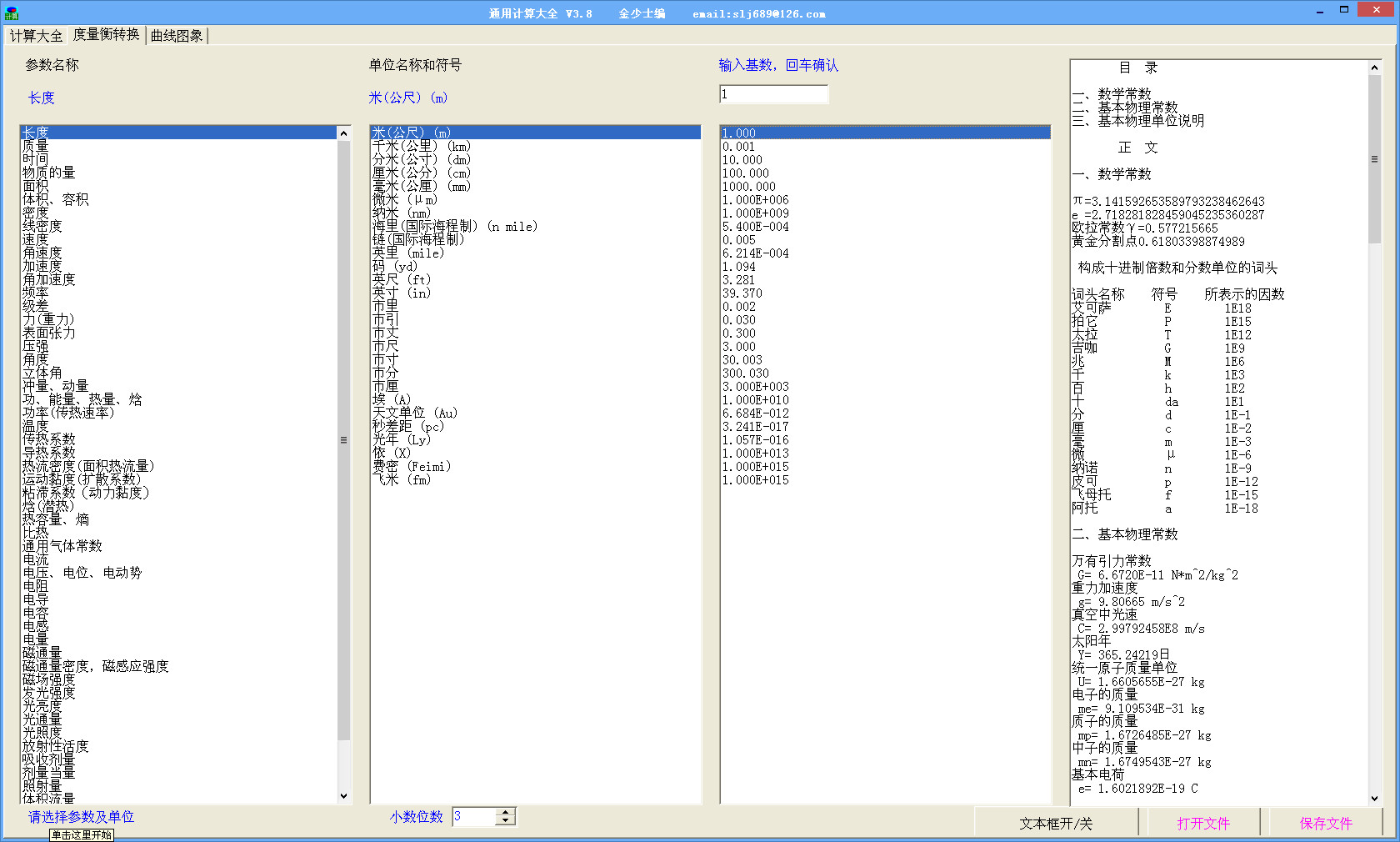Select 冲量、动量 in the parameter list
The image size is (1400, 842).
[x=178, y=386]
